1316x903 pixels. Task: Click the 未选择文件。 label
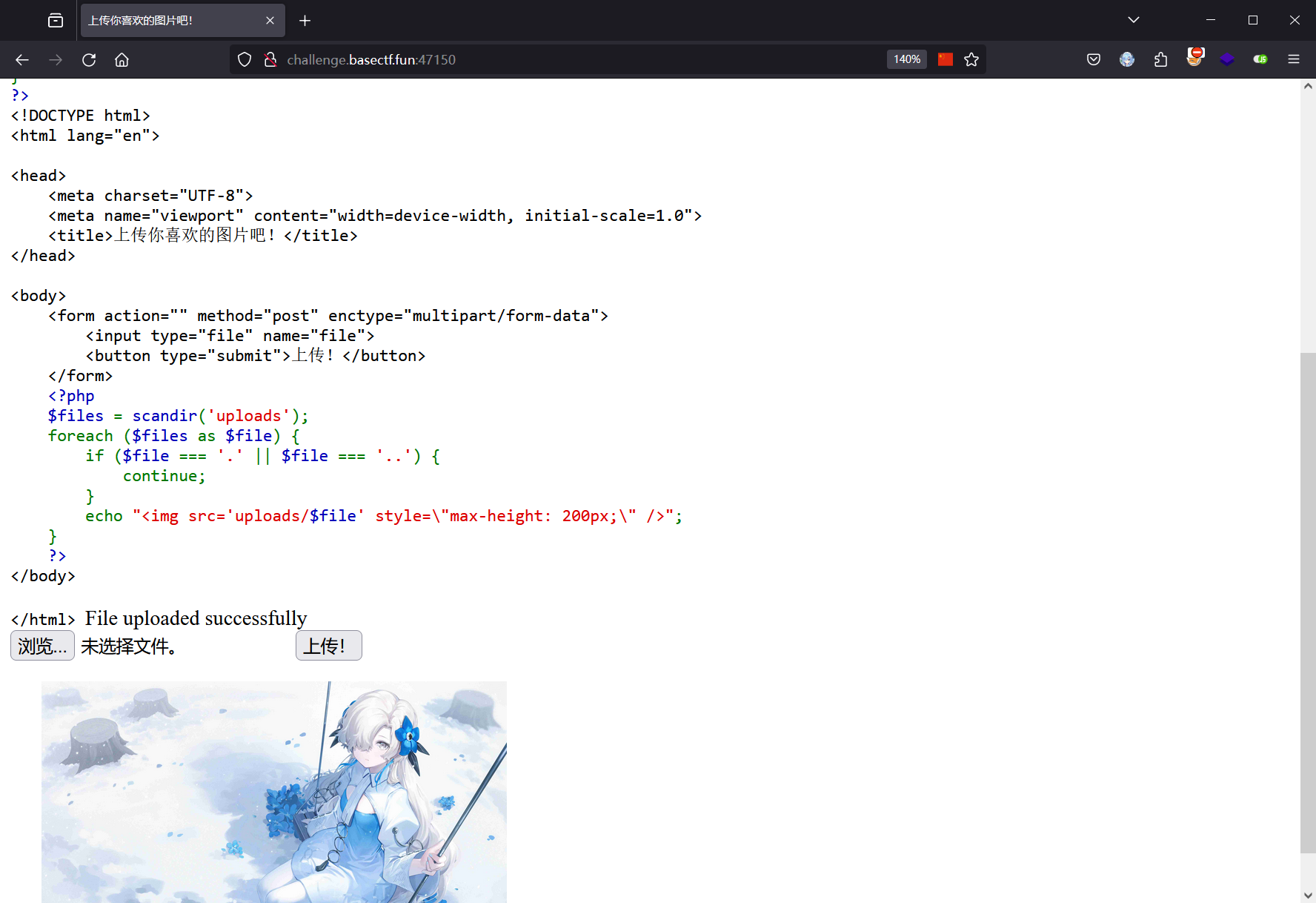(129, 646)
